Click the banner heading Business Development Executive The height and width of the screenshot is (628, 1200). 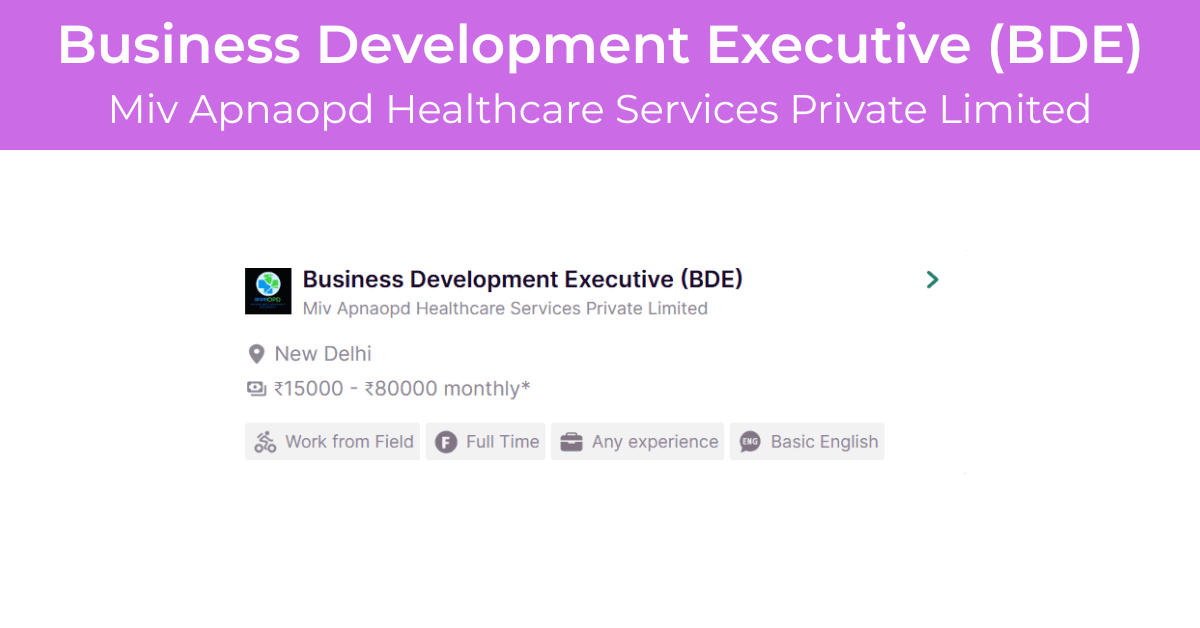[600, 46]
